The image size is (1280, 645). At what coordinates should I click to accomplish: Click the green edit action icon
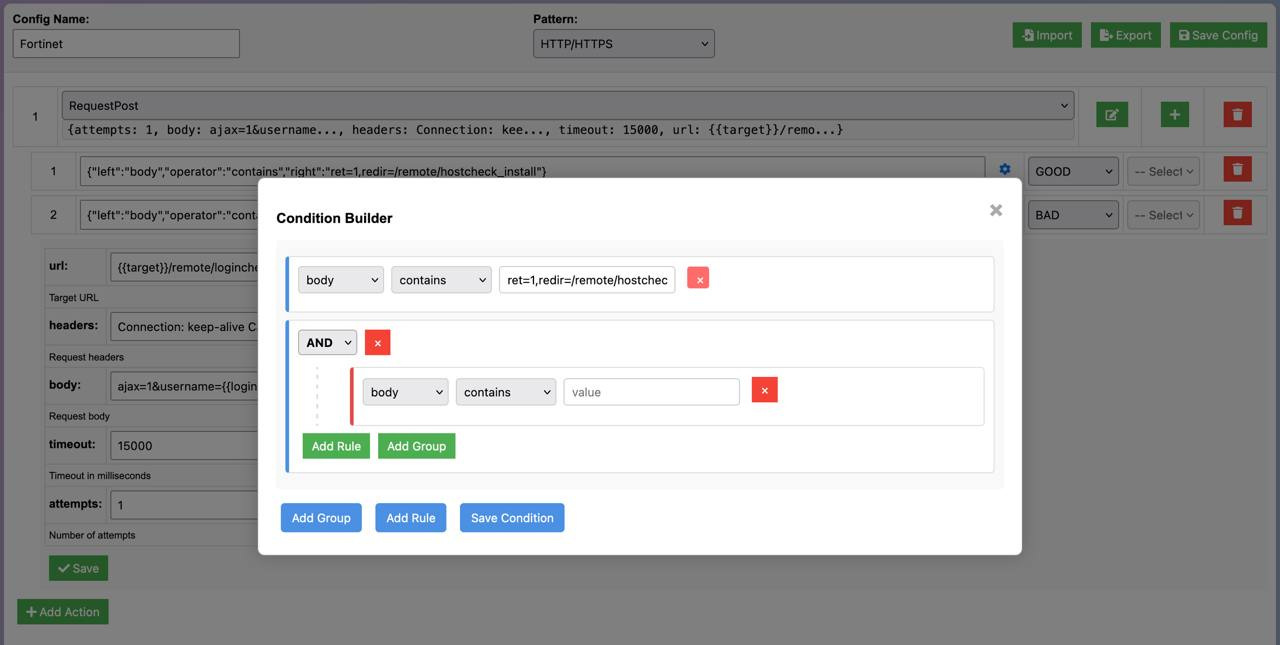point(1111,114)
